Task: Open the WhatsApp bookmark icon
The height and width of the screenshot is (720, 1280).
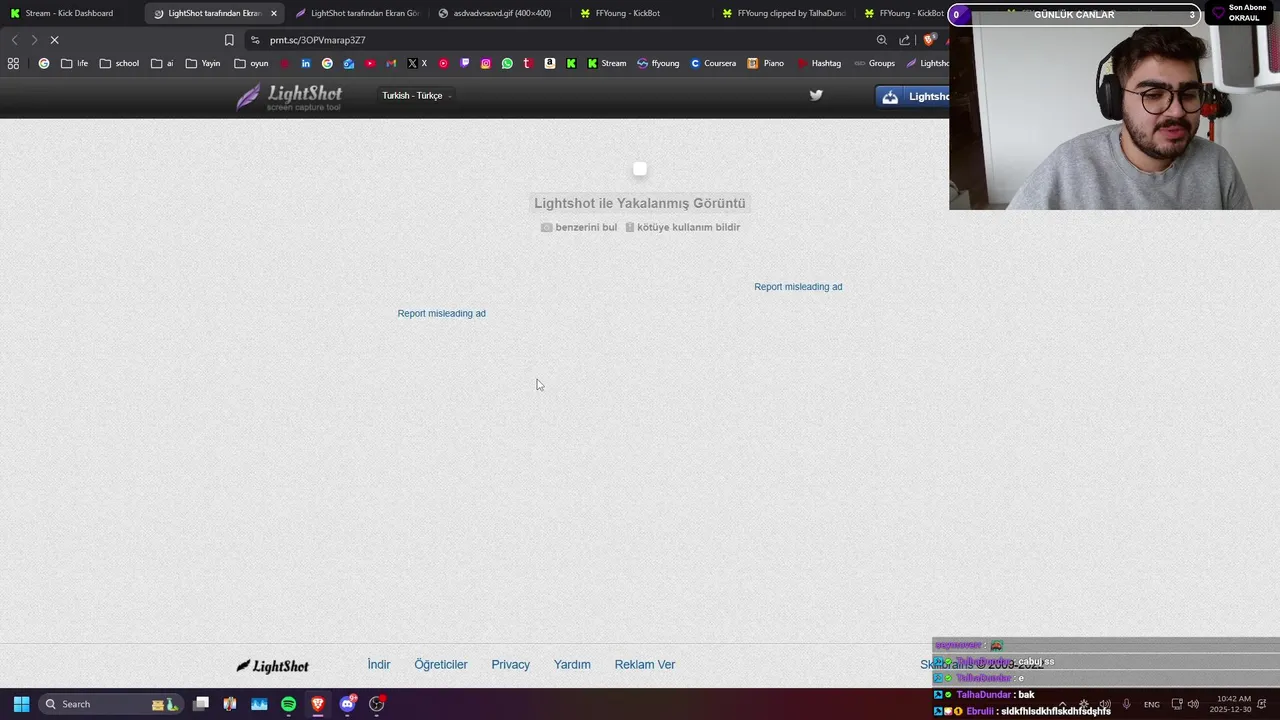Action: pyautogui.click(x=507, y=63)
